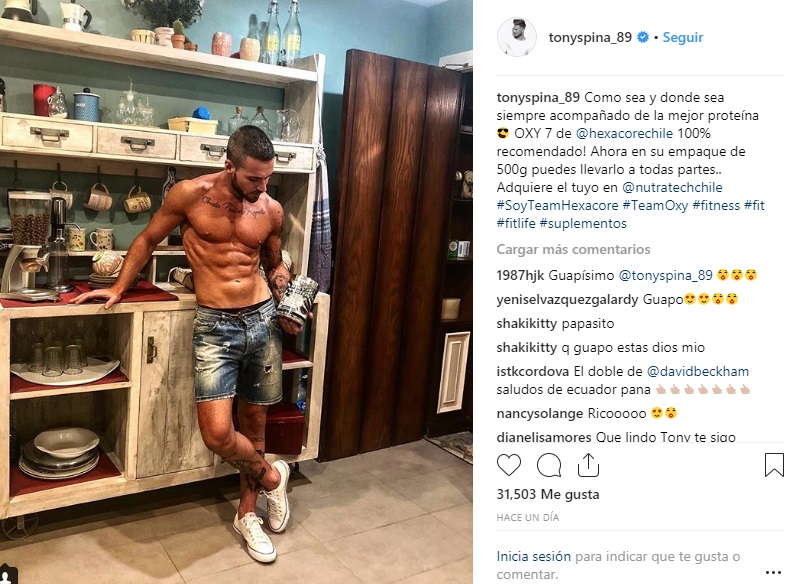View the 31,503 Me gusta list

coord(548,494)
